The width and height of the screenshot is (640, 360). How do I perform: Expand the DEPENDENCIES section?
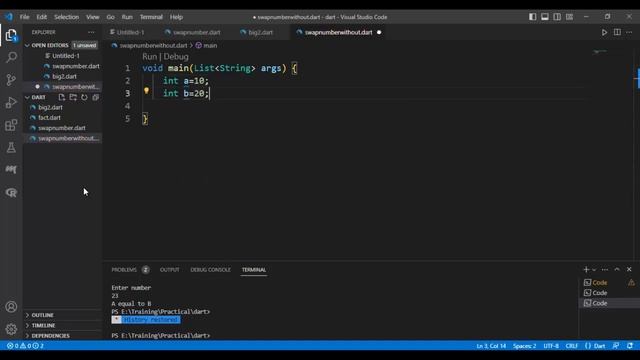pyautogui.click(x=50, y=336)
